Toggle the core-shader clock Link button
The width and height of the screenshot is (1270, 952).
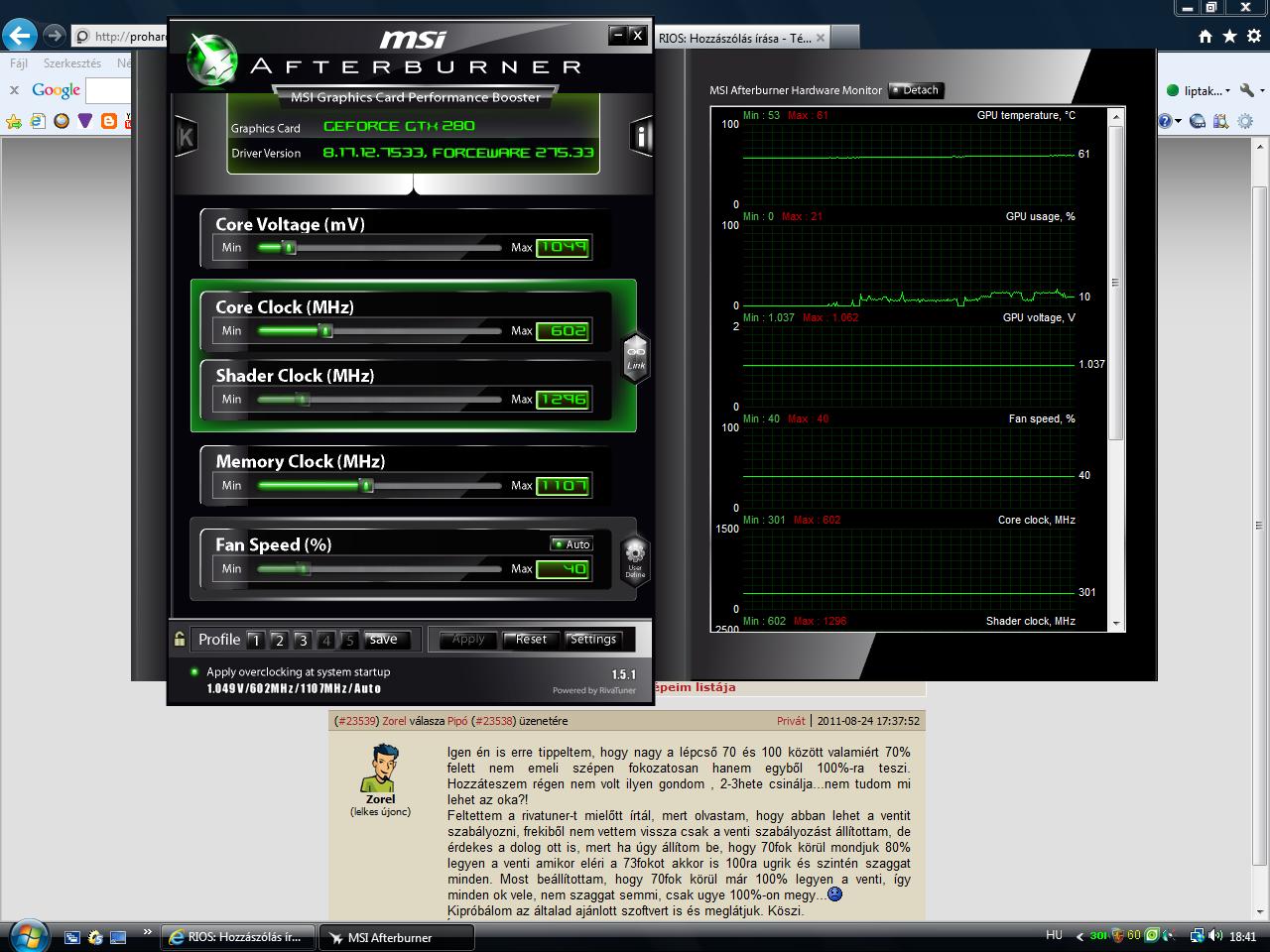pyautogui.click(x=636, y=357)
